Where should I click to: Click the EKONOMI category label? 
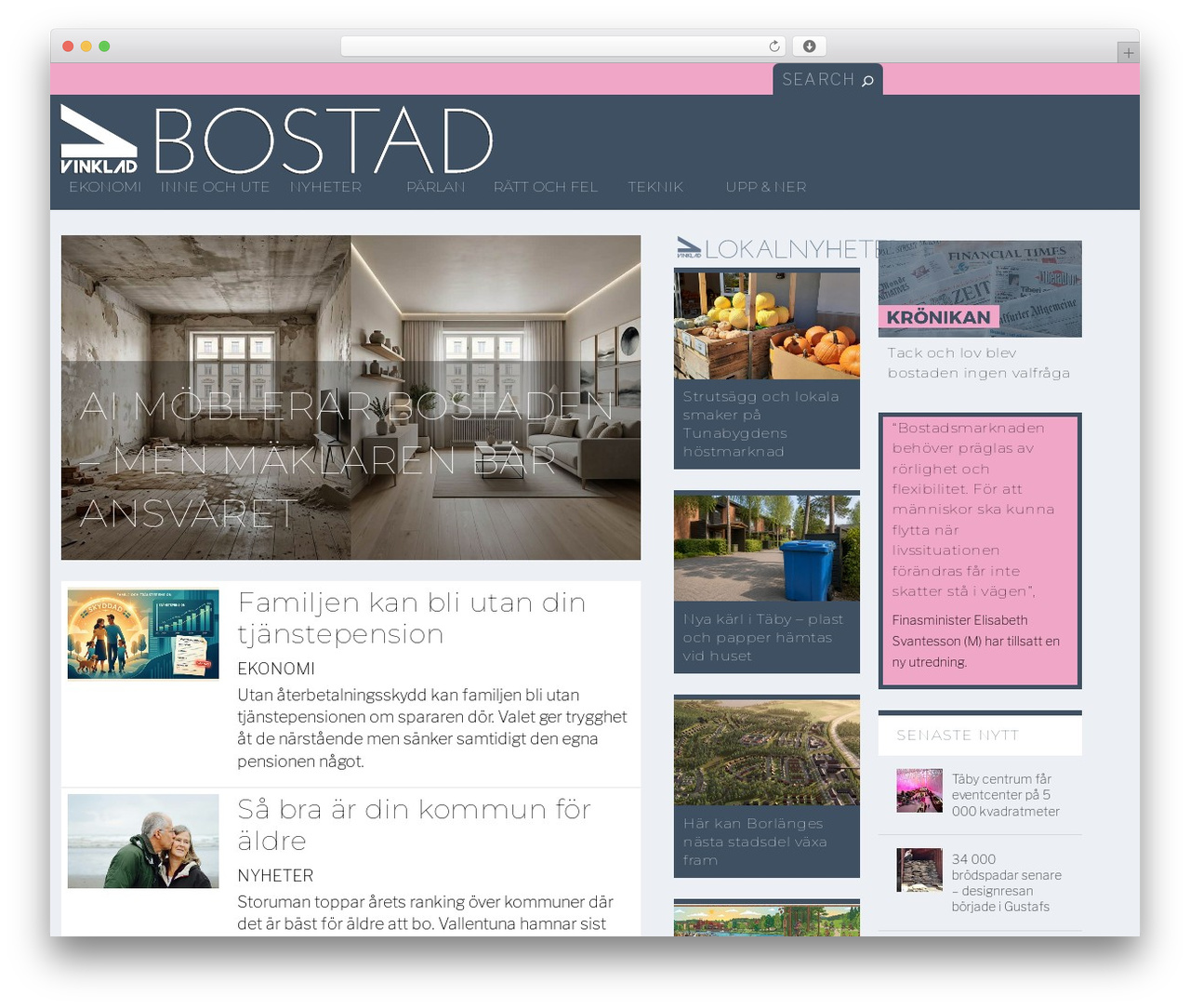click(276, 669)
